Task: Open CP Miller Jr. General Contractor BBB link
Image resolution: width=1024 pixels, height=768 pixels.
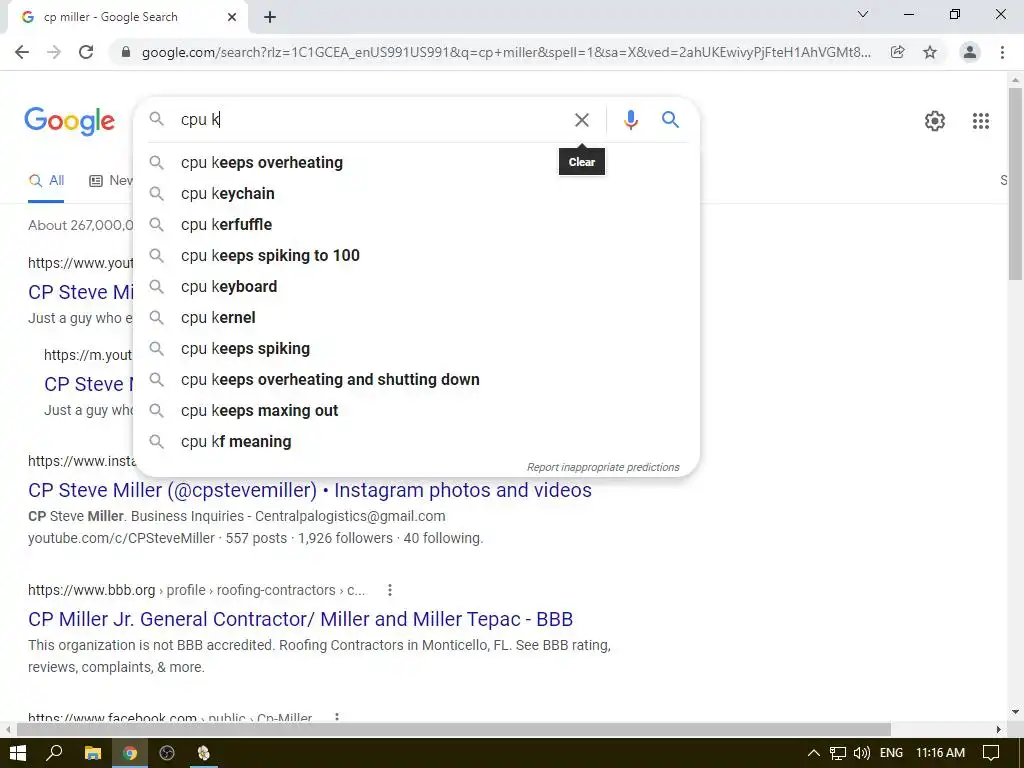Action: [300, 619]
